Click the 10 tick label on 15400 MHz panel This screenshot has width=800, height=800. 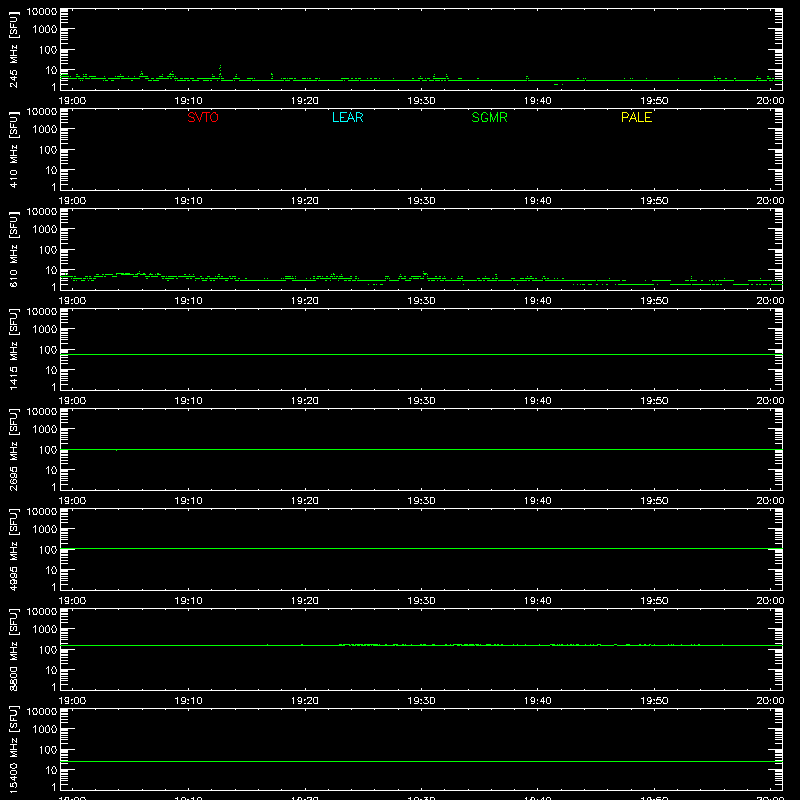(52, 770)
